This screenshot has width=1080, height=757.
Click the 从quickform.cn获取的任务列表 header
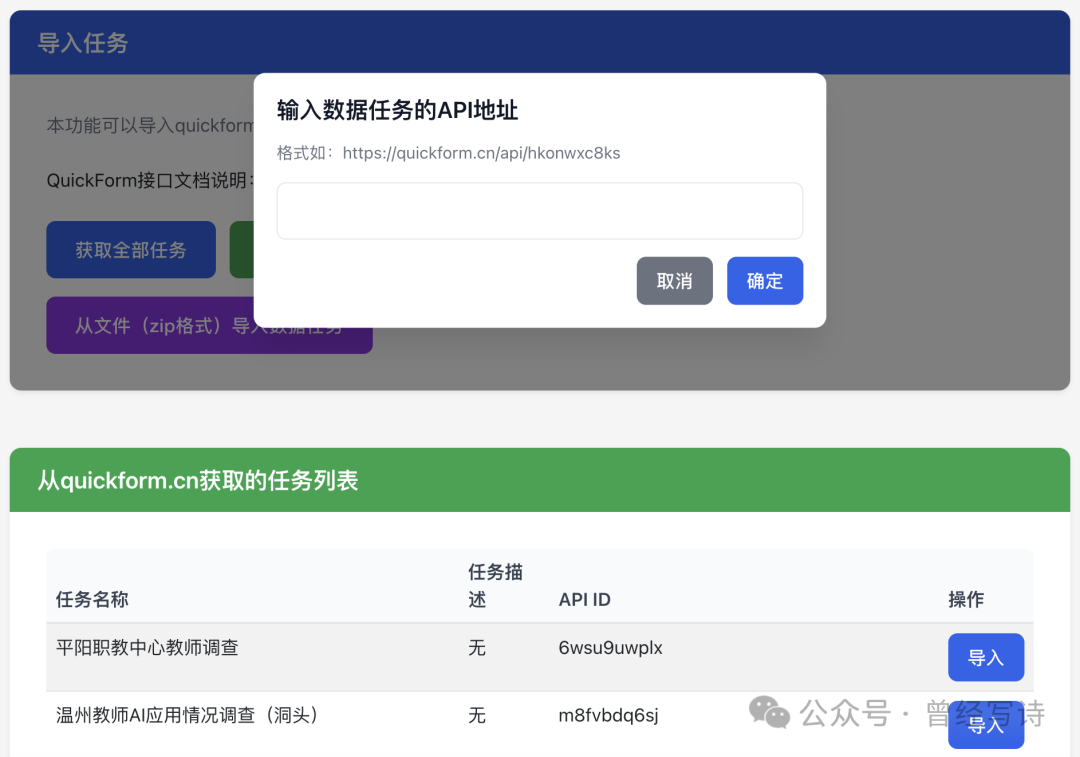click(x=539, y=479)
